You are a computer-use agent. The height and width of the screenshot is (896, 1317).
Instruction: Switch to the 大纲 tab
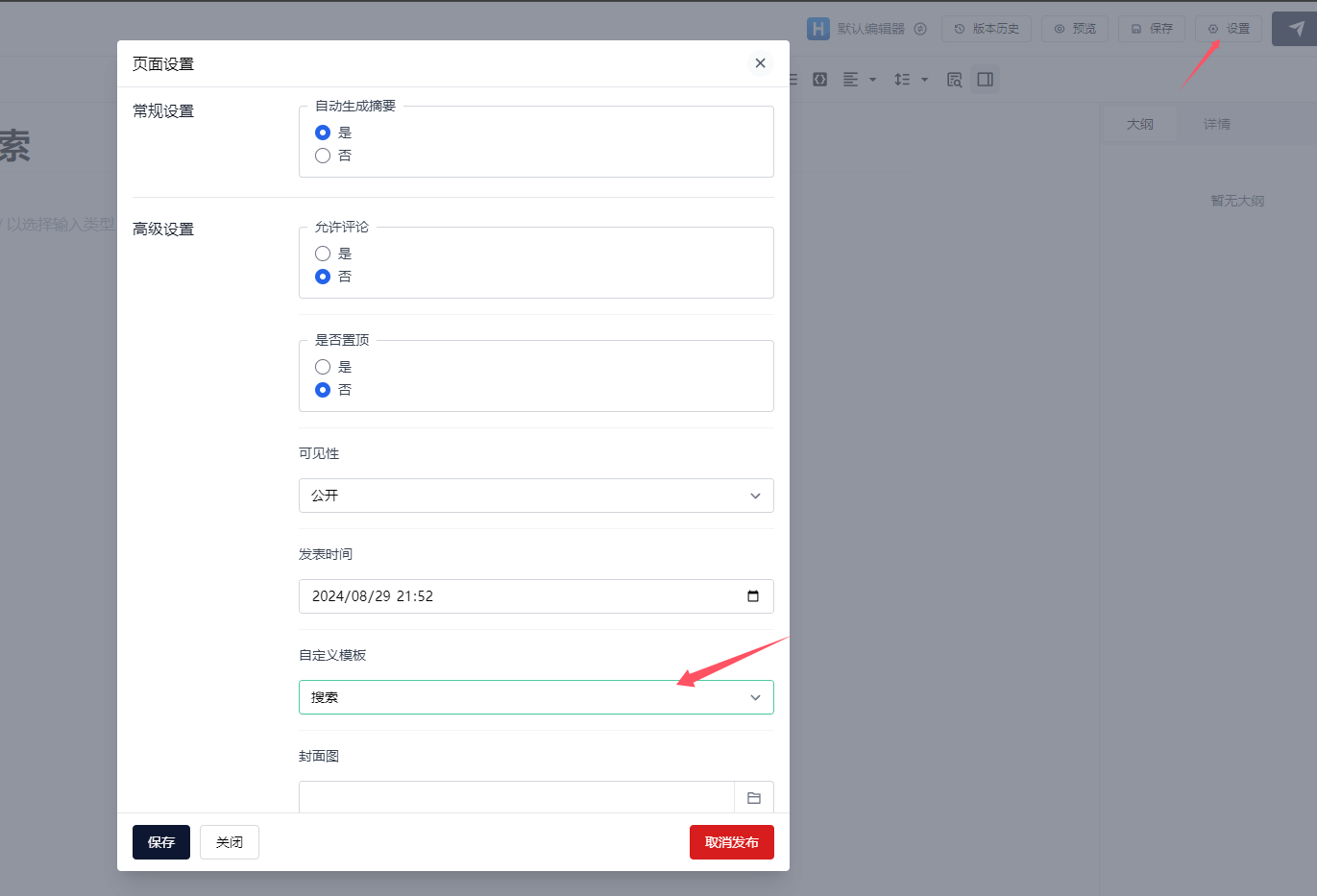[x=1139, y=124]
